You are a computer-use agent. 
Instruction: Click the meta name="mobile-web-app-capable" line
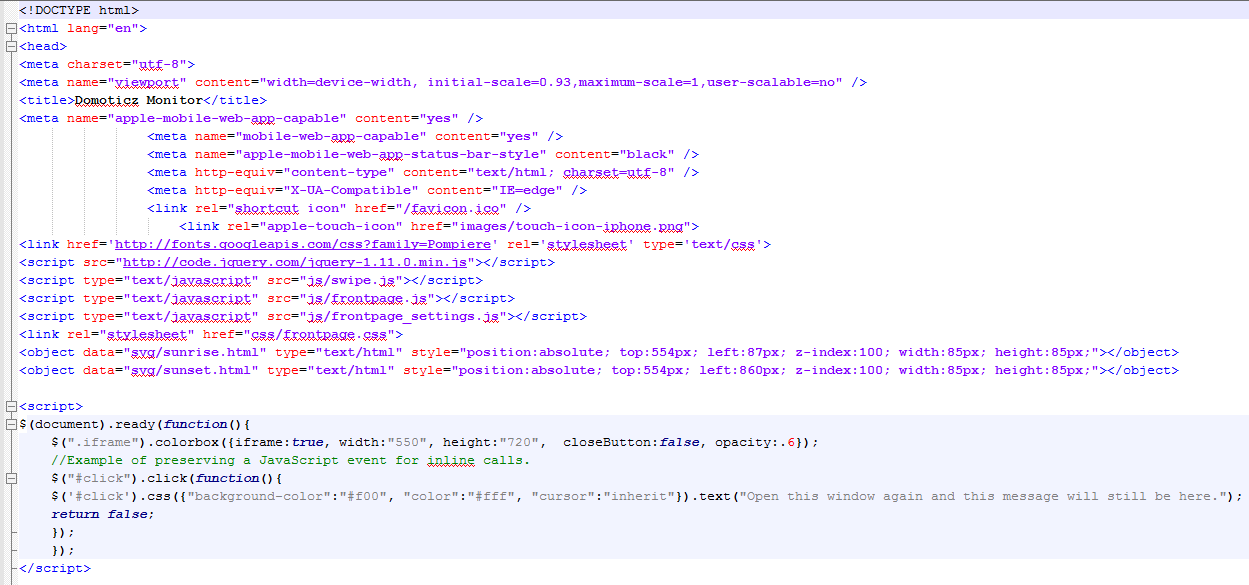point(355,136)
